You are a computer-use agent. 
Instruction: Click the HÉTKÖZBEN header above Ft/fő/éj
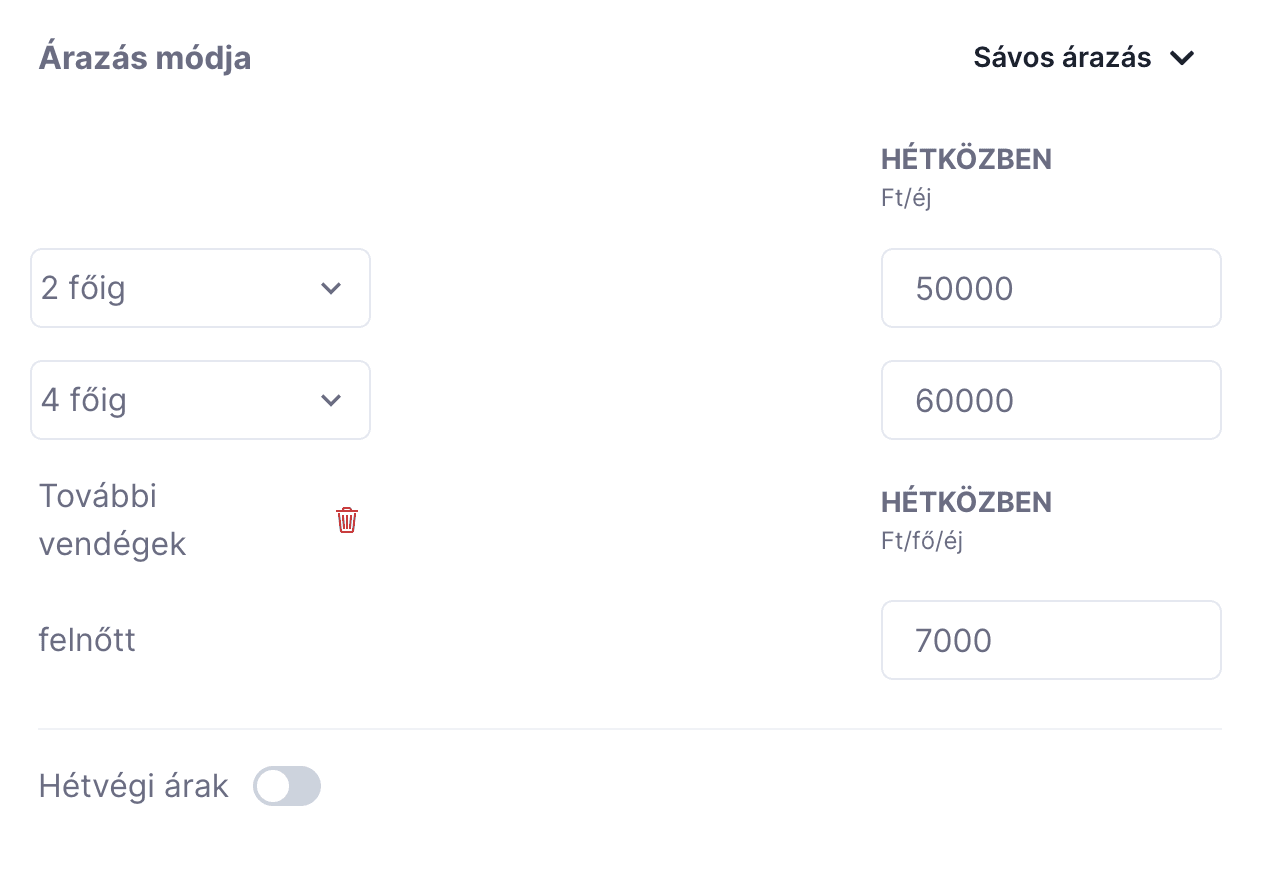coord(966,501)
